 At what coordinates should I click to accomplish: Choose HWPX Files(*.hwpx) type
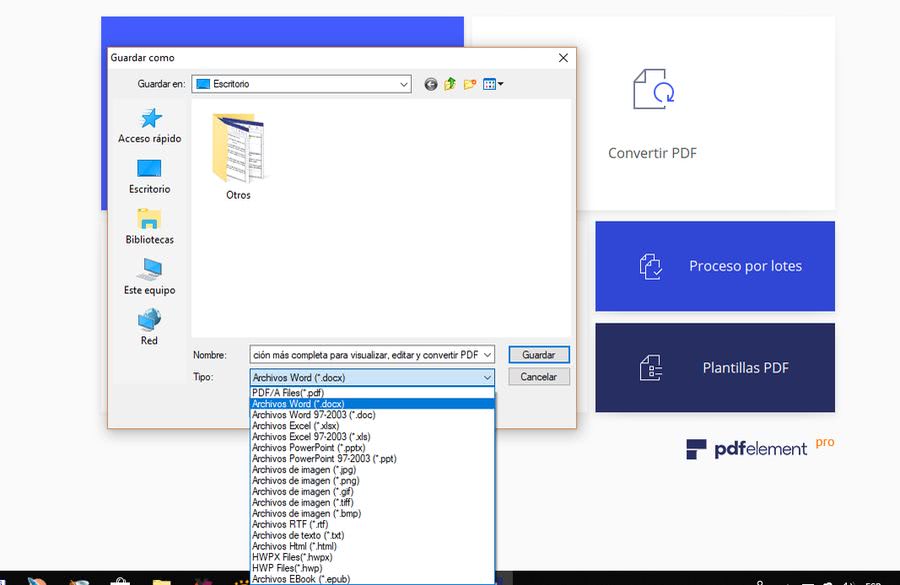tap(373, 556)
